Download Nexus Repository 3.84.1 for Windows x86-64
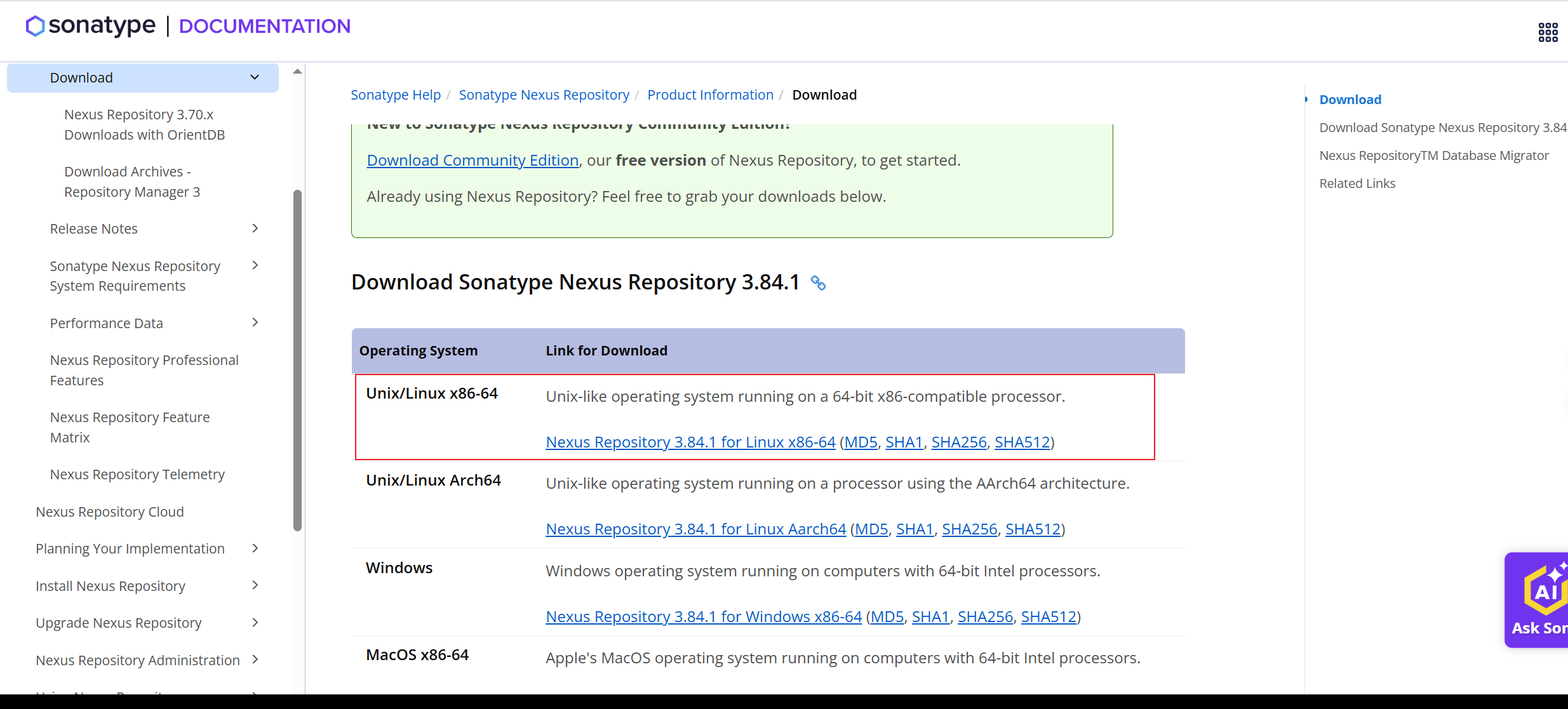The width and height of the screenshot is (1568, 709). pos(704,616)
